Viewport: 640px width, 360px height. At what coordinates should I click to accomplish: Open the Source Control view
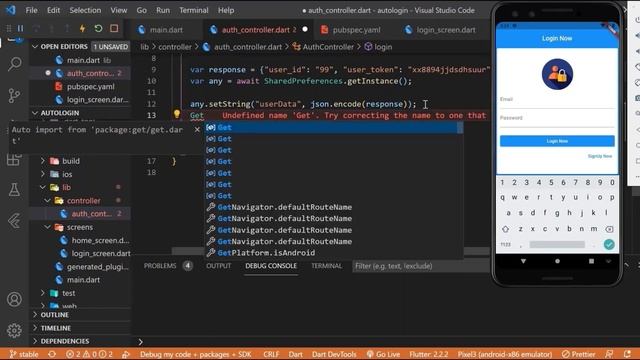coord(15,96)
